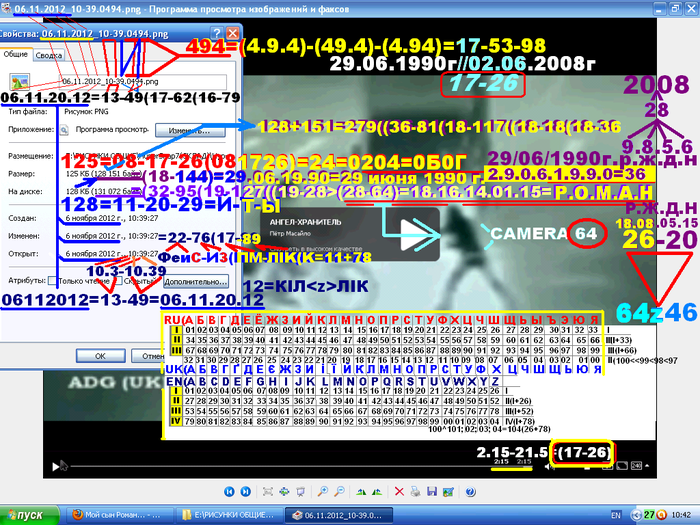Click the Создан date '6 ноября 2012 г., 10:39:27'
The image size is (700, 525).
[112, 218]
